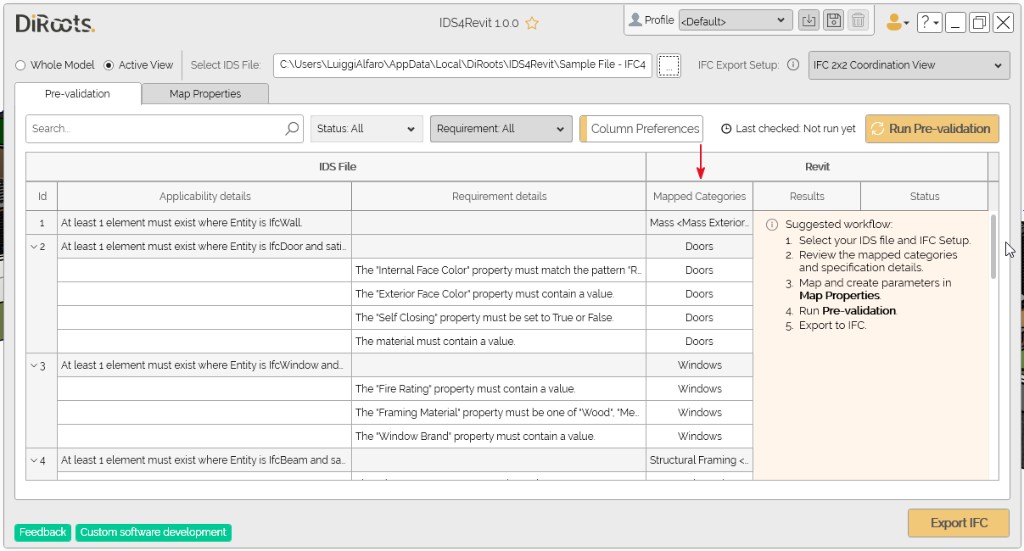Click the vertical scrollbar of the Results panel
The height and width of the screenshot is (551, 1024).
click(x=993, y=247)
